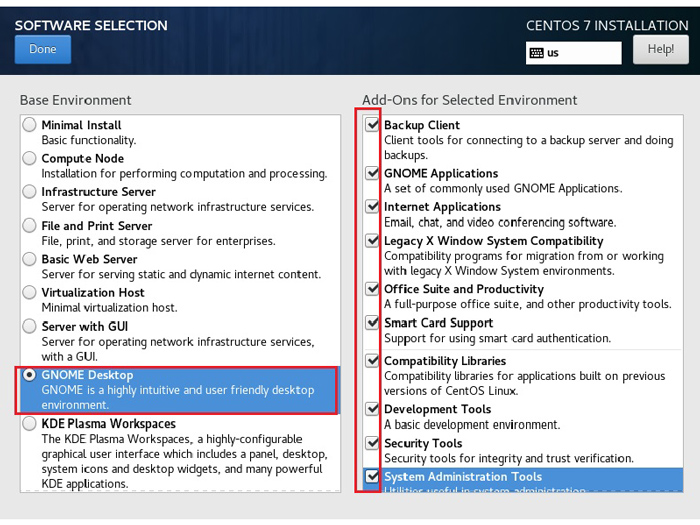Click the 'Development Tools' add-on title

(x=438, y=409)
